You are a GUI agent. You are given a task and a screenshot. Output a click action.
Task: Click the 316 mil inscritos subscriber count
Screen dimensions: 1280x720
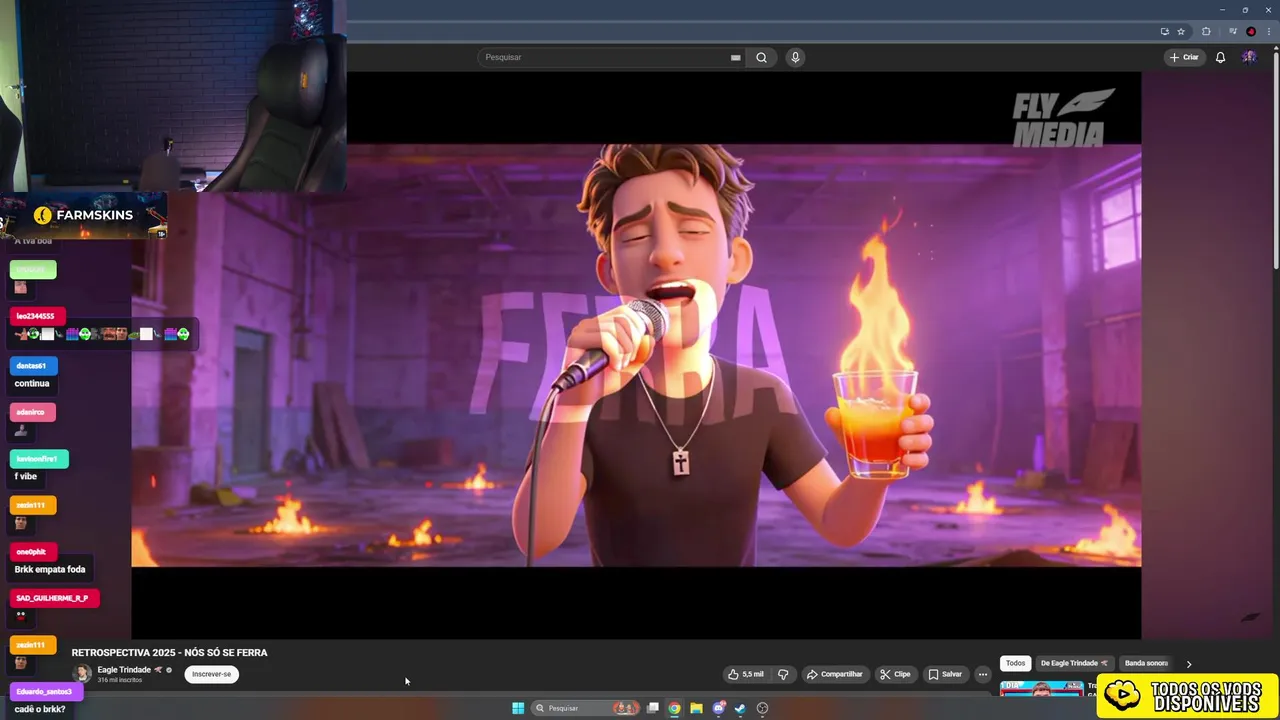[119, 680]
